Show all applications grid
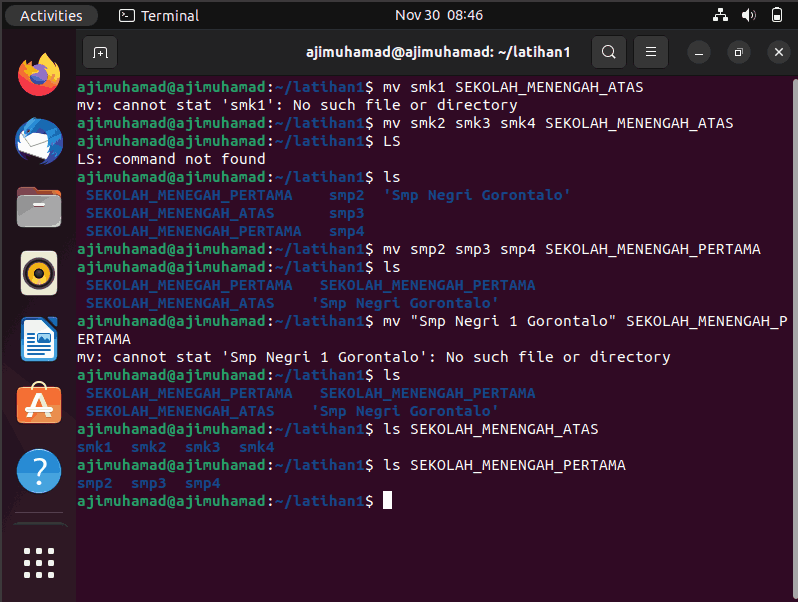 click(x=39, y=563)
